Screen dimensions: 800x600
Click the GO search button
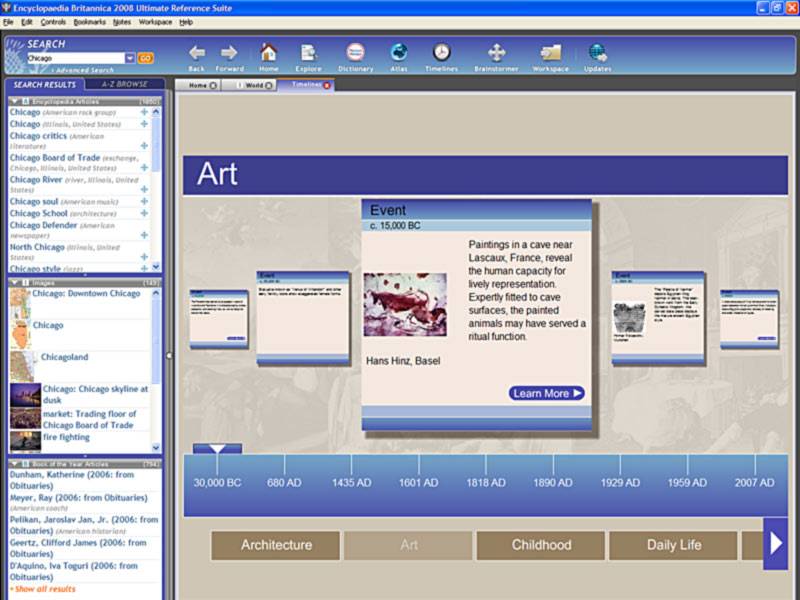click(x=145, y=58)
